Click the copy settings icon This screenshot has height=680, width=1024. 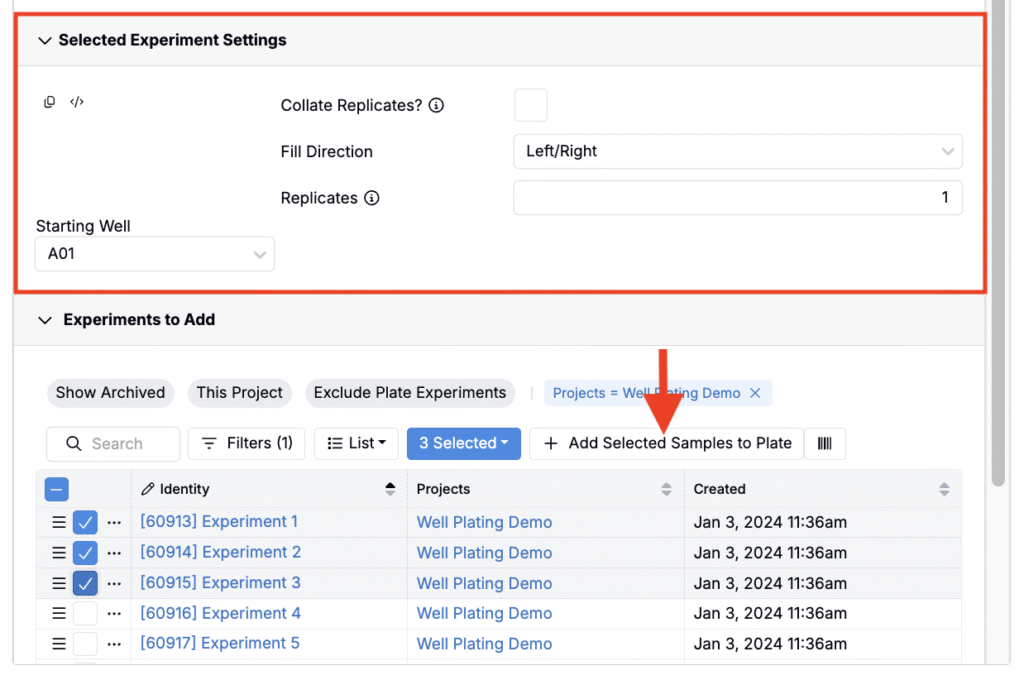(x=49, y=102)
